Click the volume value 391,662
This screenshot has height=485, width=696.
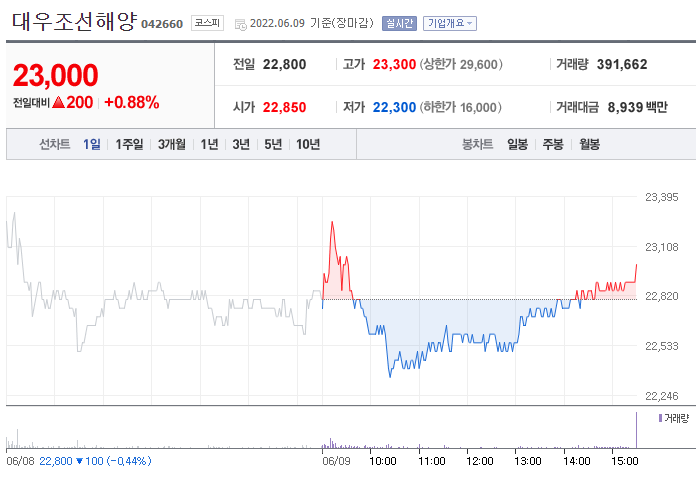[x=622, y=64]
